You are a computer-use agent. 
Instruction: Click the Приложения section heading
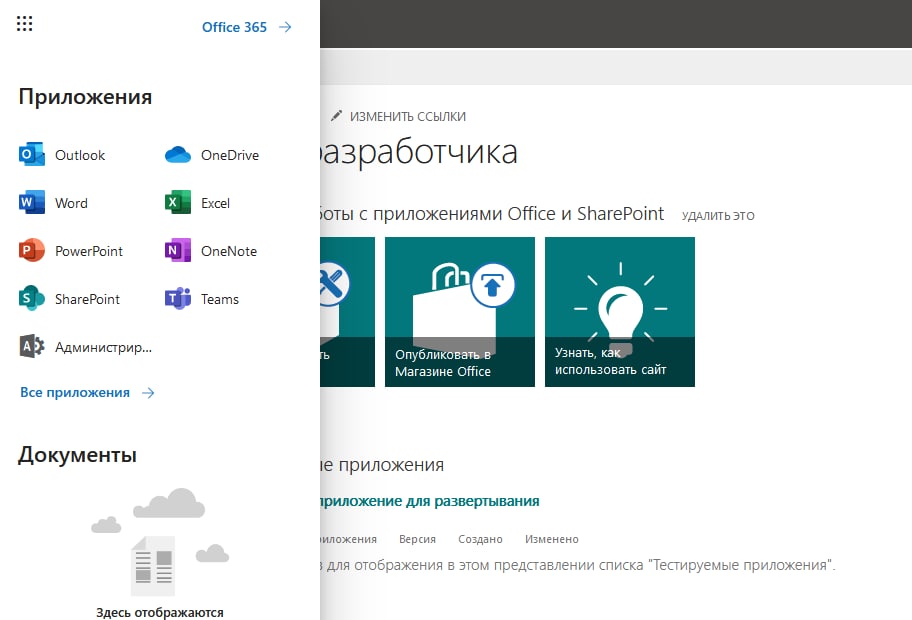(86, 97)
